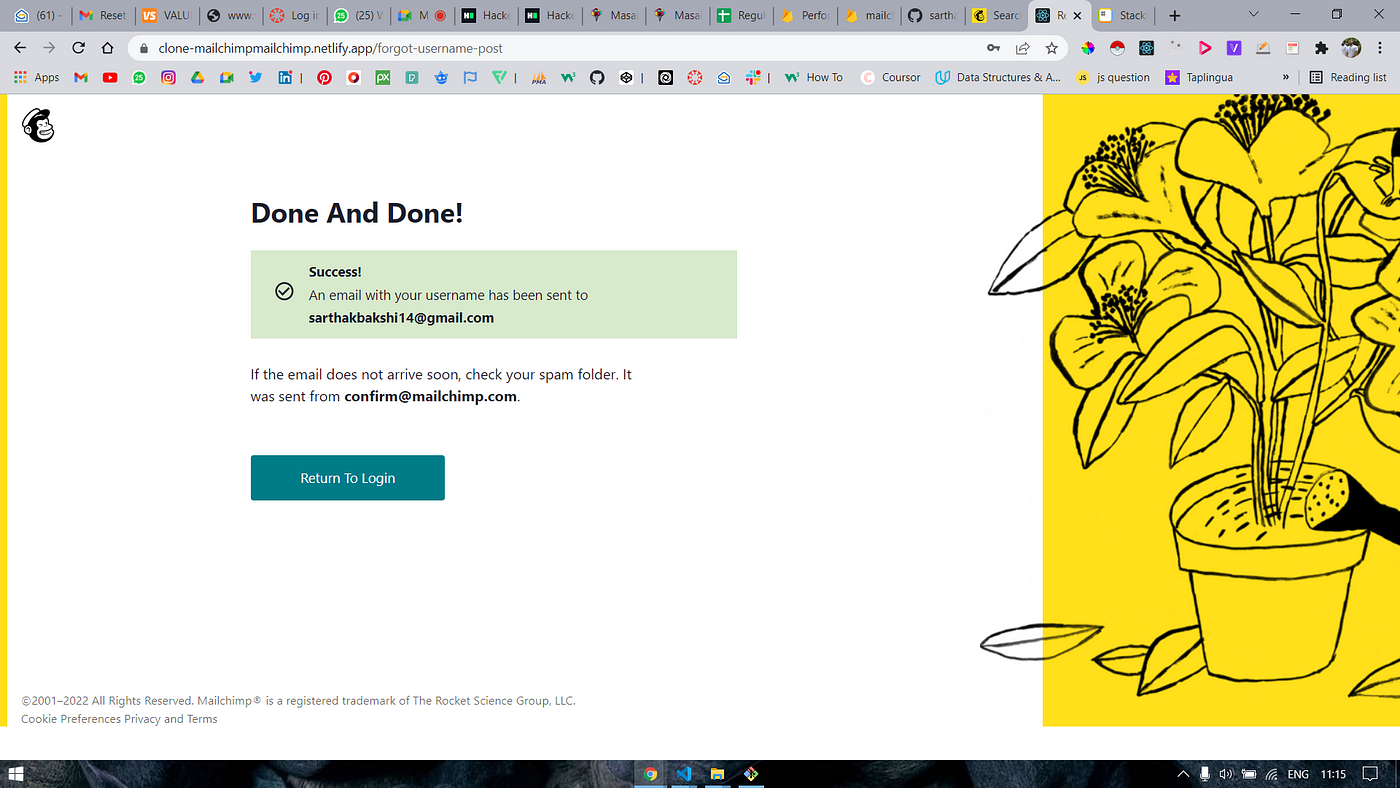The height and width of the screenshot is (788, 1400).
Task: Click the Return To Login button
Action: pos(347,478)
